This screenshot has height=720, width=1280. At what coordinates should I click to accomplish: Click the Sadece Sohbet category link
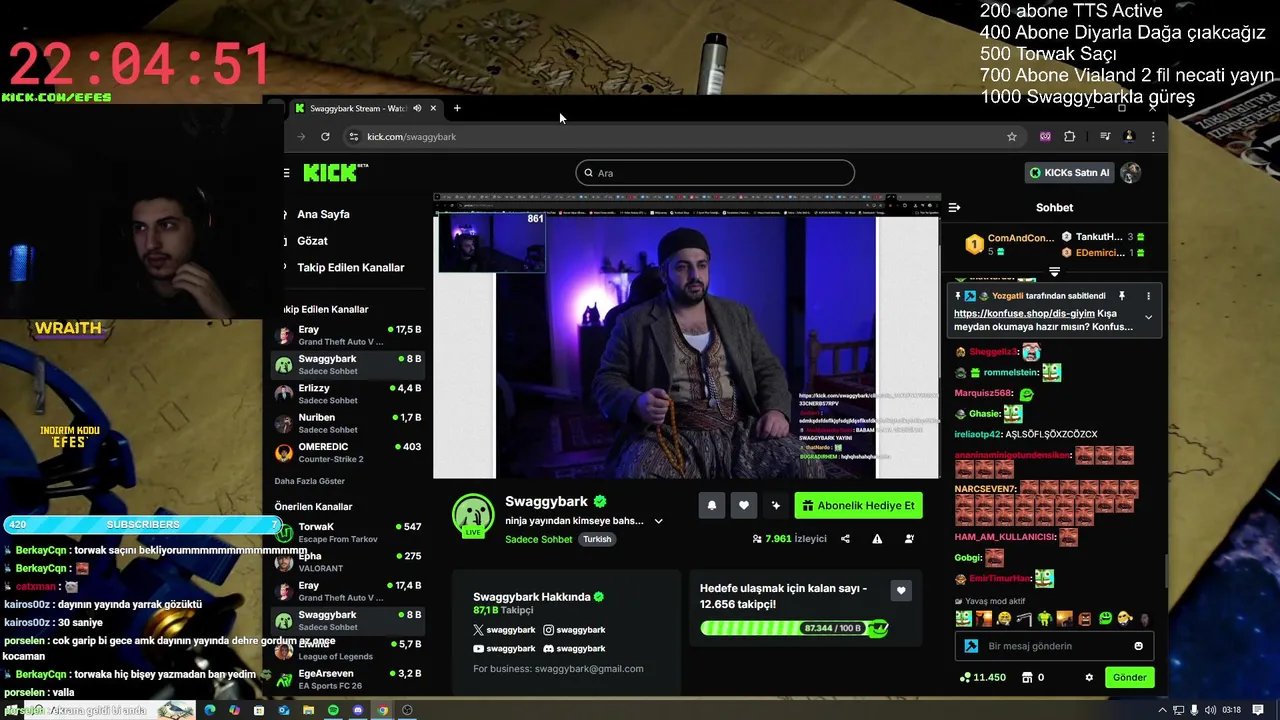click(x=538, y=539)
